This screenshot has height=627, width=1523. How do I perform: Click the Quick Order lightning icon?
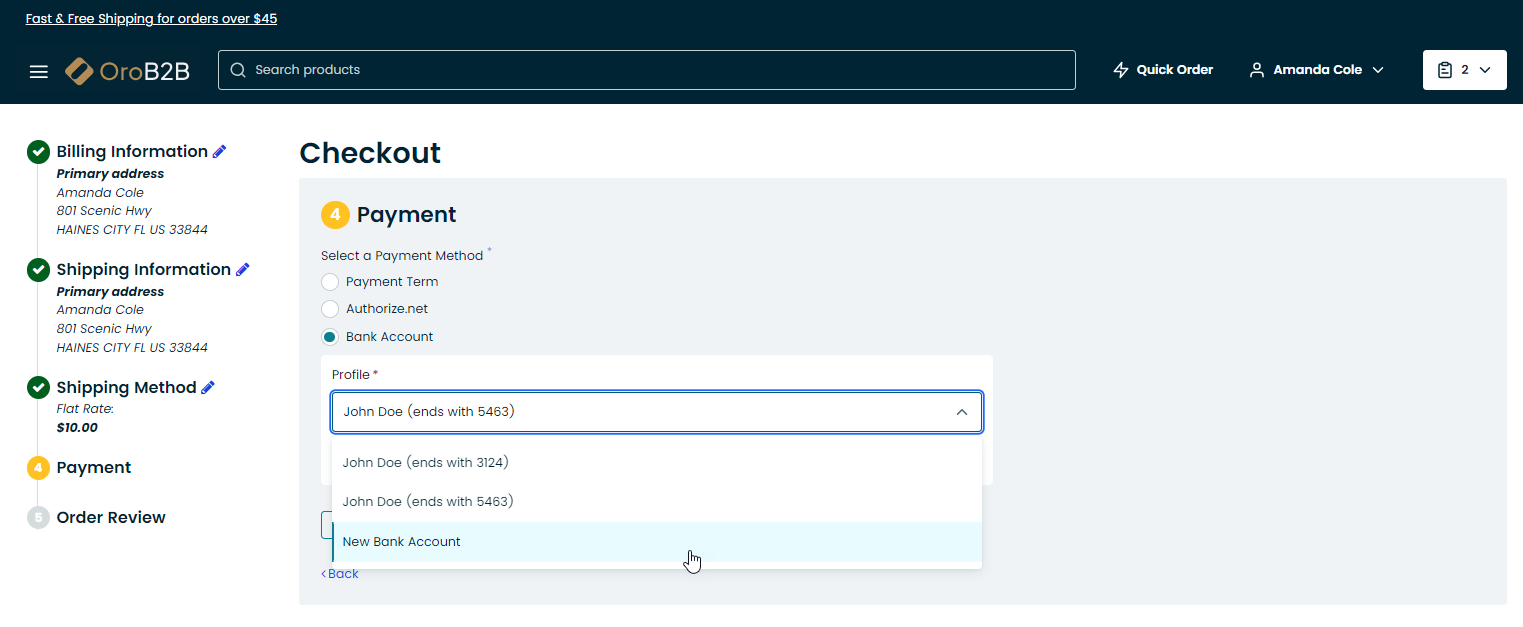[1121, 70]
